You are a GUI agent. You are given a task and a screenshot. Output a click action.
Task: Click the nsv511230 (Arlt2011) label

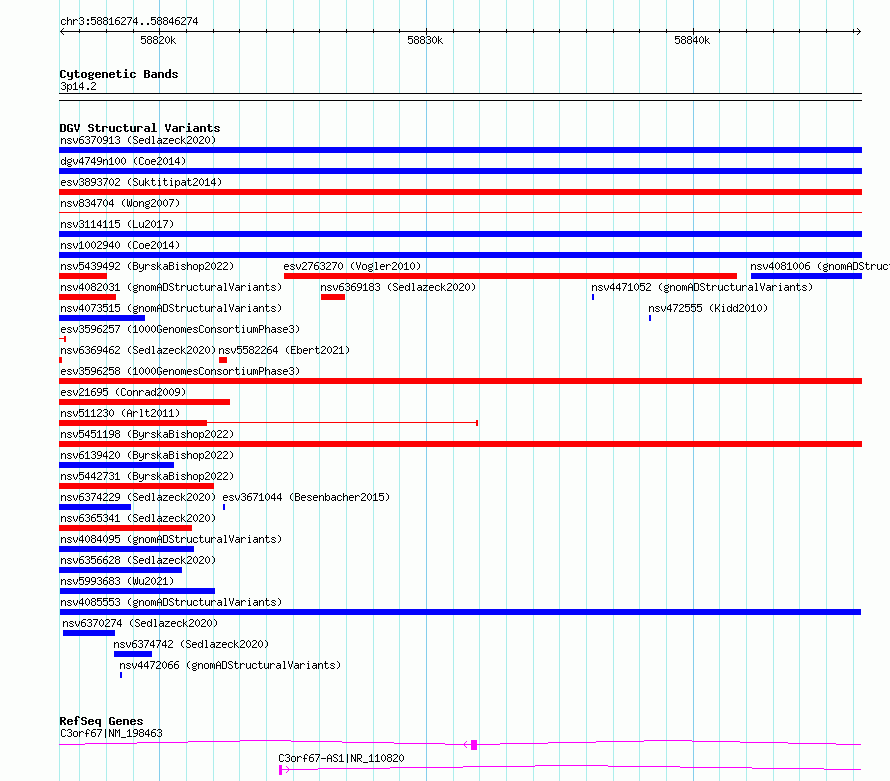pos(120,413)
